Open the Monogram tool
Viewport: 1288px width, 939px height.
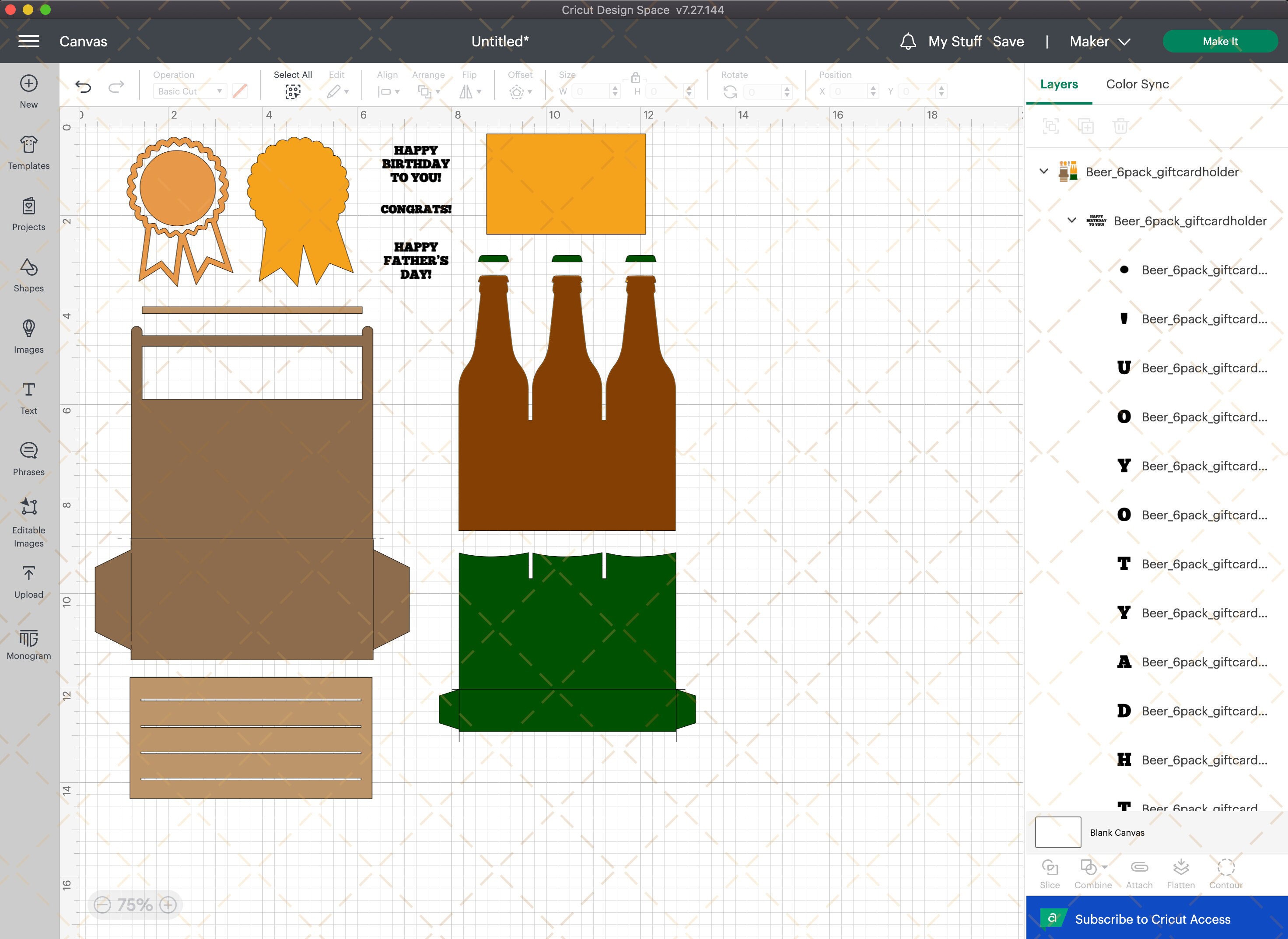coord(29,644)
